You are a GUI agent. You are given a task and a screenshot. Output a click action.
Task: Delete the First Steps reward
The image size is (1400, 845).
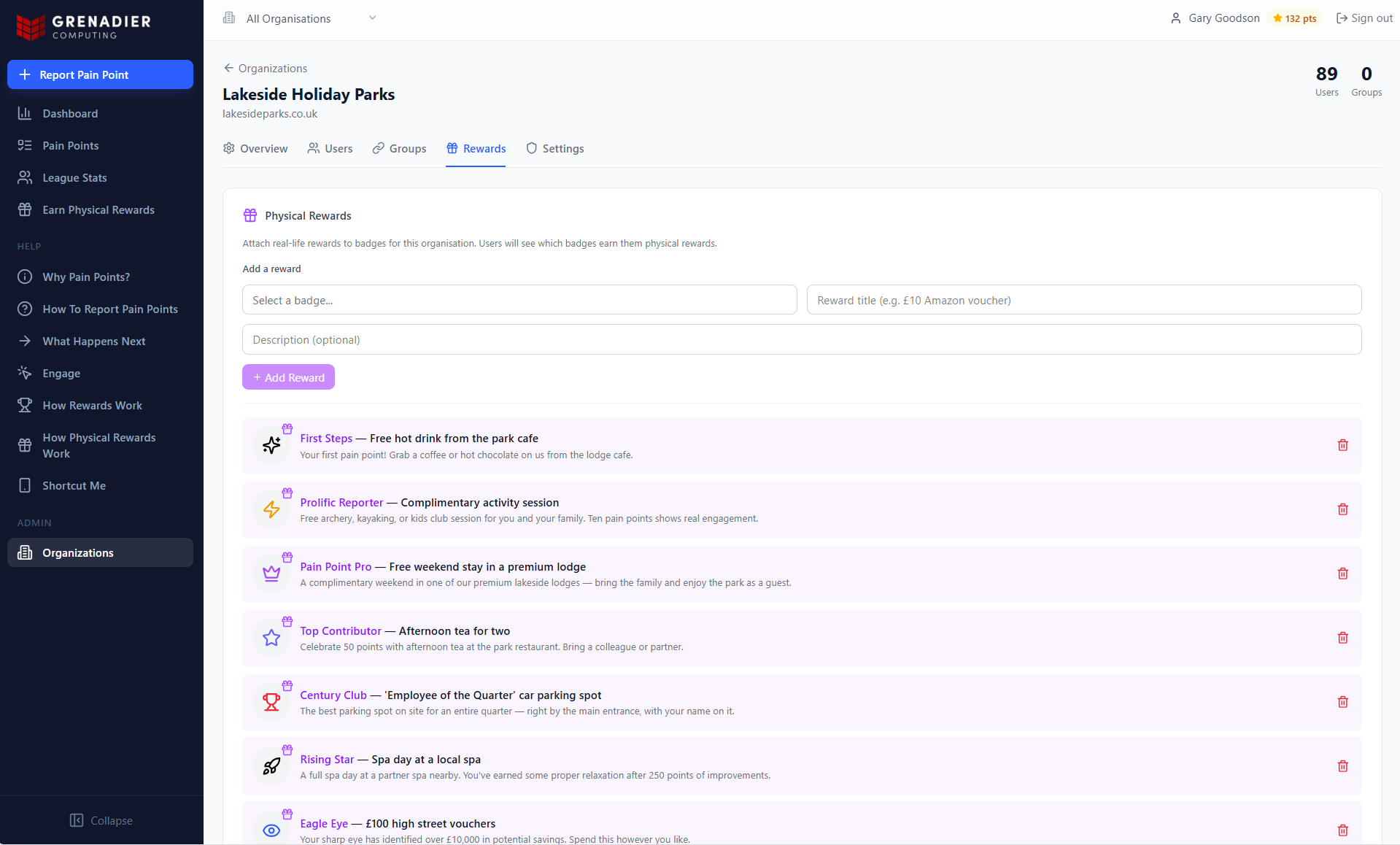[1342, 445]
